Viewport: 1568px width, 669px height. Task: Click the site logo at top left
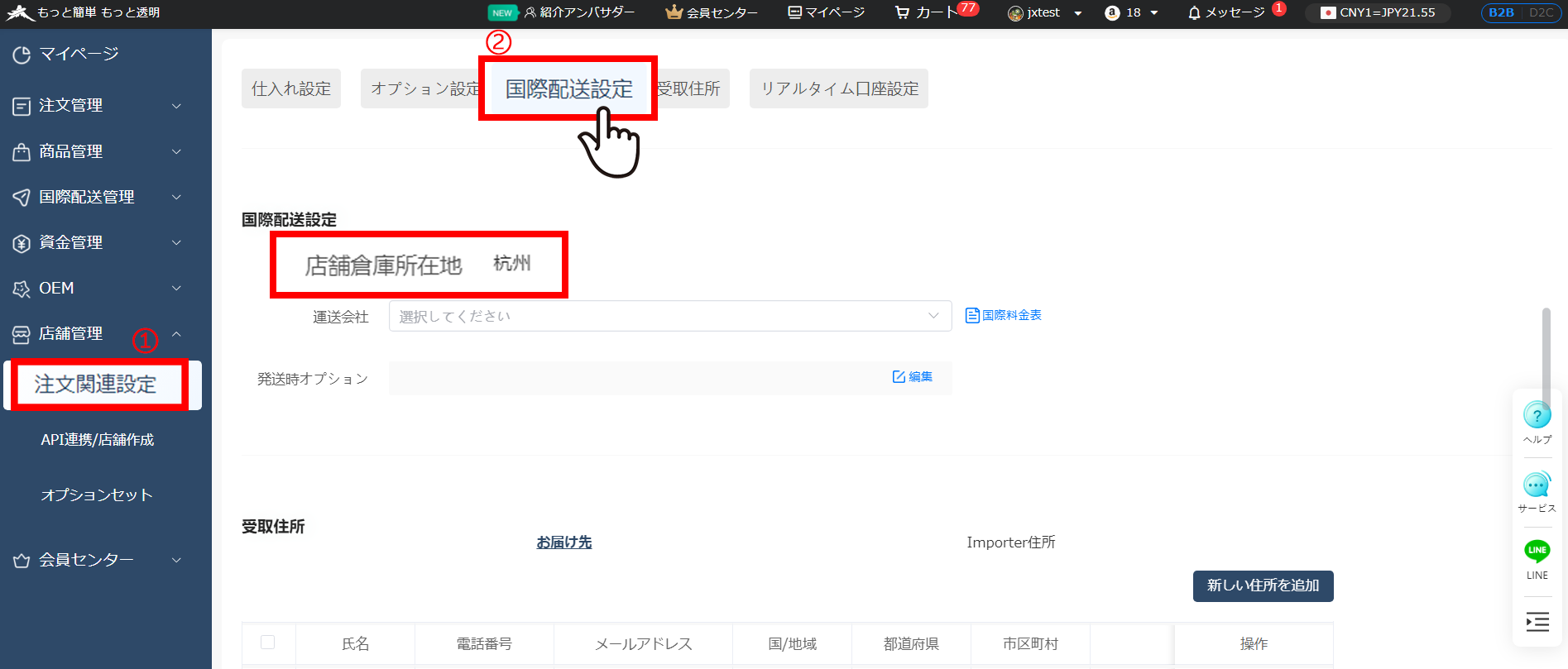(20, 12)
